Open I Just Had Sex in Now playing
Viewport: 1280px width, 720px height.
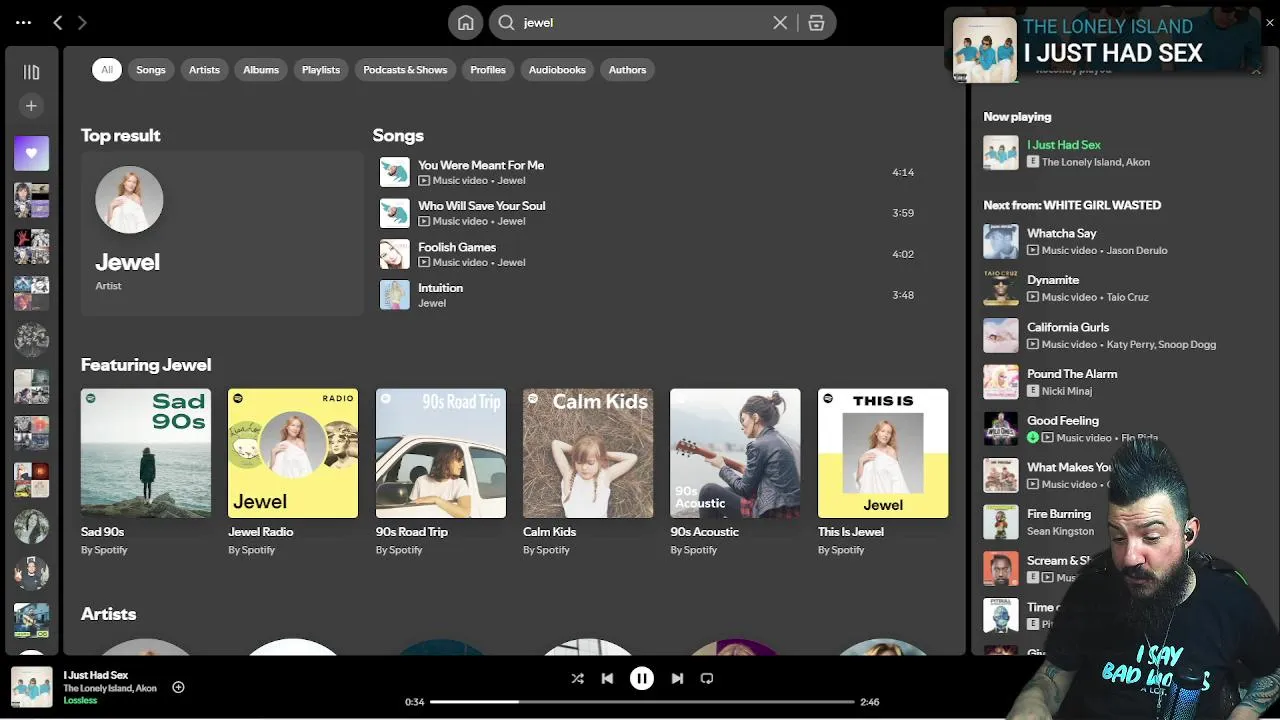click(1064, 145)
